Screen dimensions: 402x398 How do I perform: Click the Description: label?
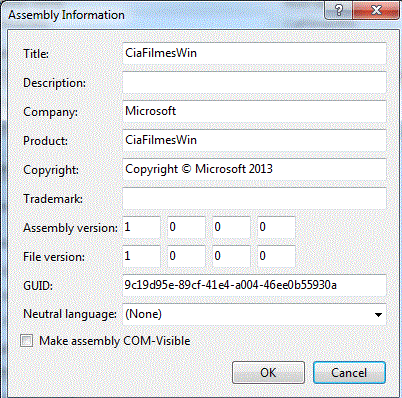[x=54, y=83]
